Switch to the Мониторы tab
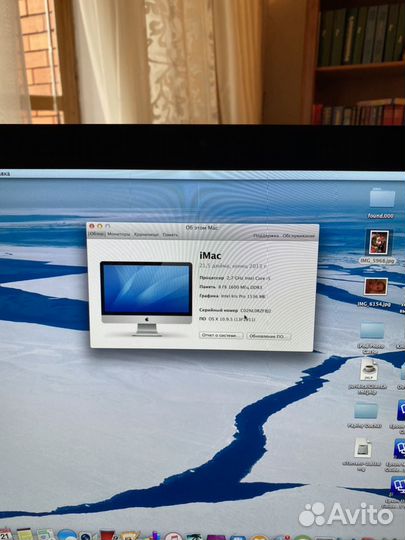The width and height of the screenshot is (405, 540). click(119, 234)
